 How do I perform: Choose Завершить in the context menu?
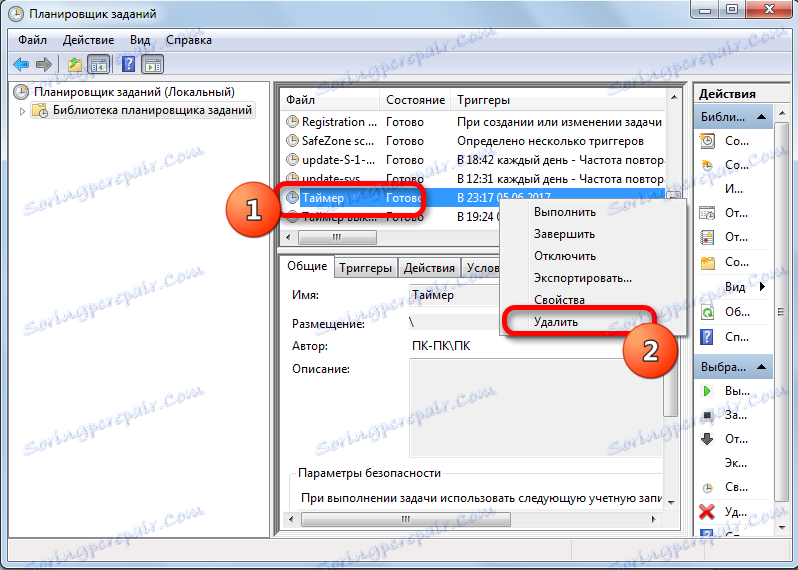(564, 234)
